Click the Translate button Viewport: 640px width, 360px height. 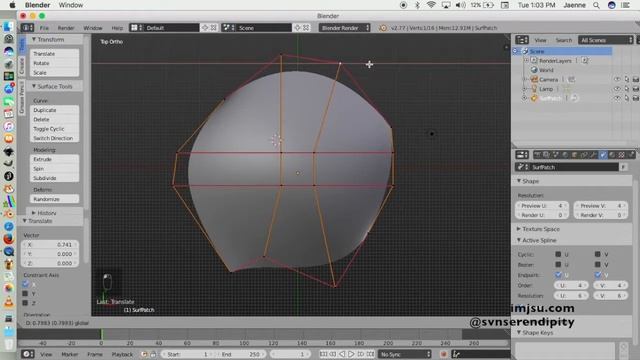[x=54, y=53]
